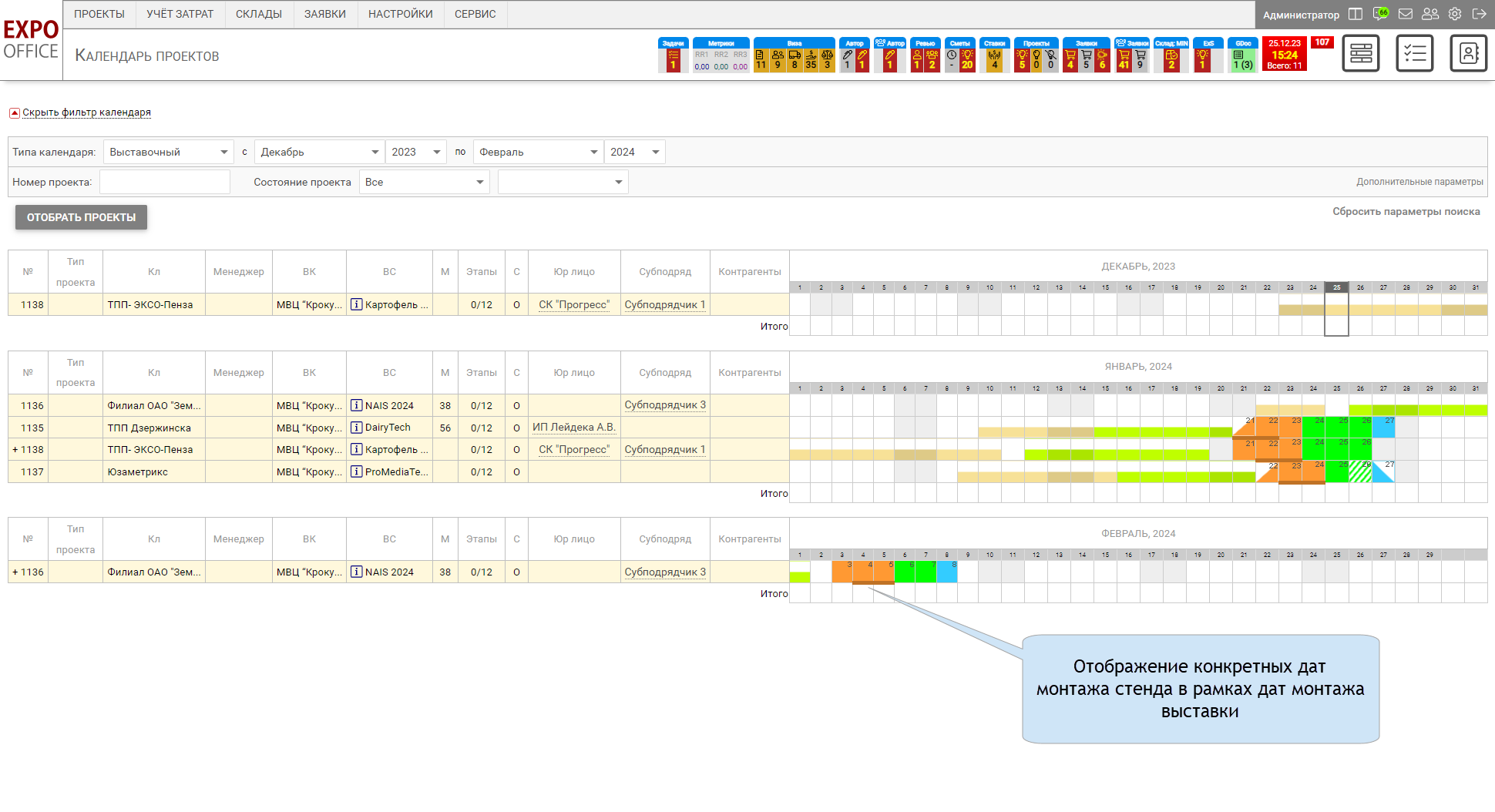Viewport: 1495px width, 812px height.
Task: Click the chat messages icon with badge 66
Action: point(1380,14)
